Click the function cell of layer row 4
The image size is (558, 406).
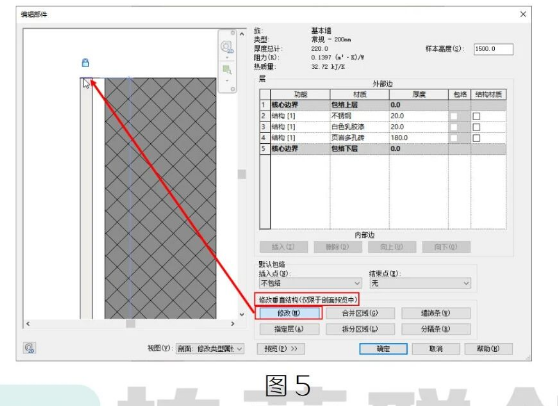(300, 138)
